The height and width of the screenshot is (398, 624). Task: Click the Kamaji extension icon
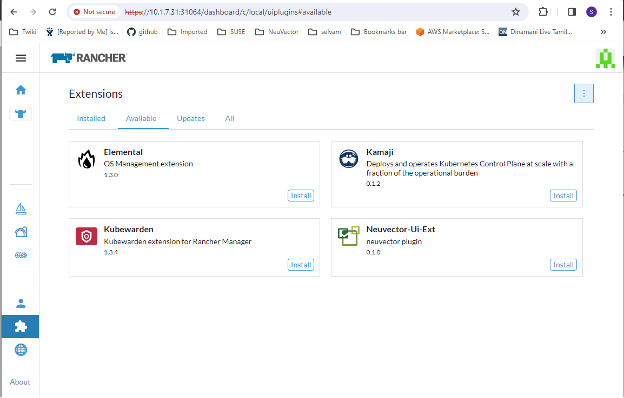[349, 159]
